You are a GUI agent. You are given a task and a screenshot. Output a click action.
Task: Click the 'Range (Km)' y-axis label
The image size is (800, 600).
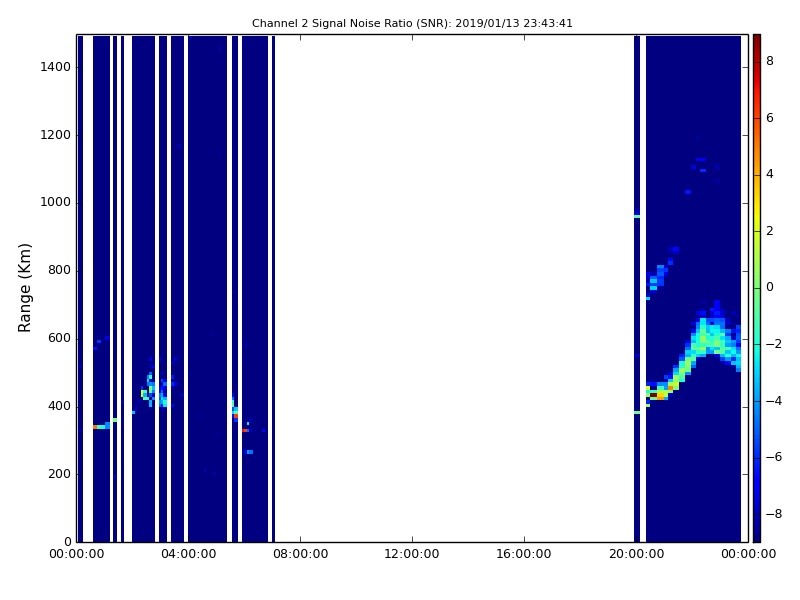point(24,288)
